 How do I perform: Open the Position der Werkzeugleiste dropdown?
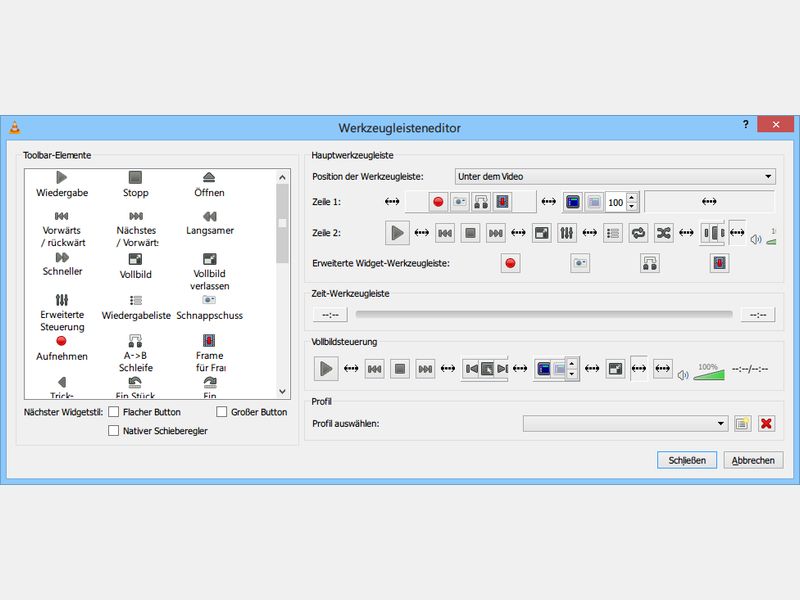[614, 177]
